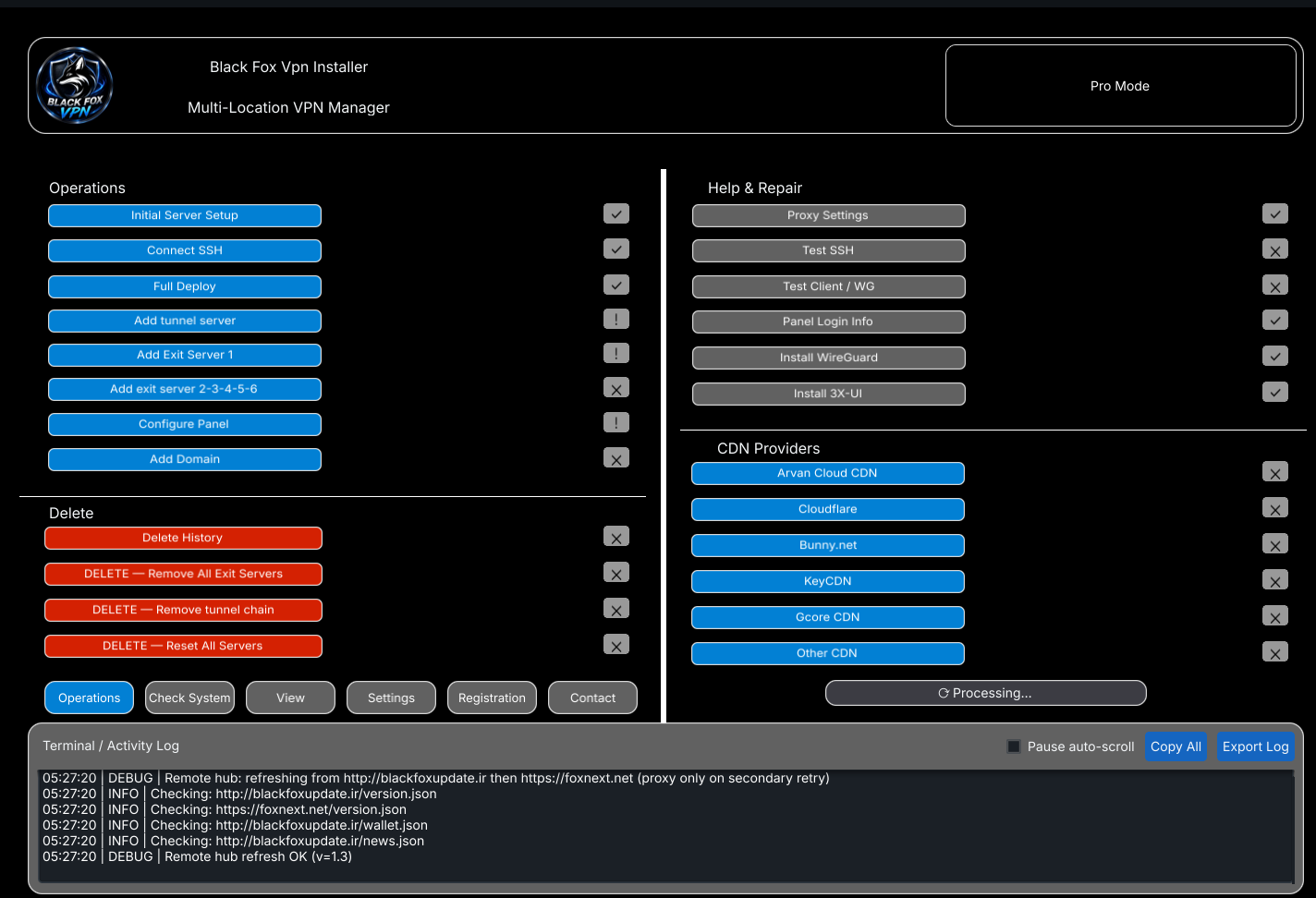1316x898 pixels.
Task: Click the X status icon beside Delete History
Action: (x=616, y=538)
